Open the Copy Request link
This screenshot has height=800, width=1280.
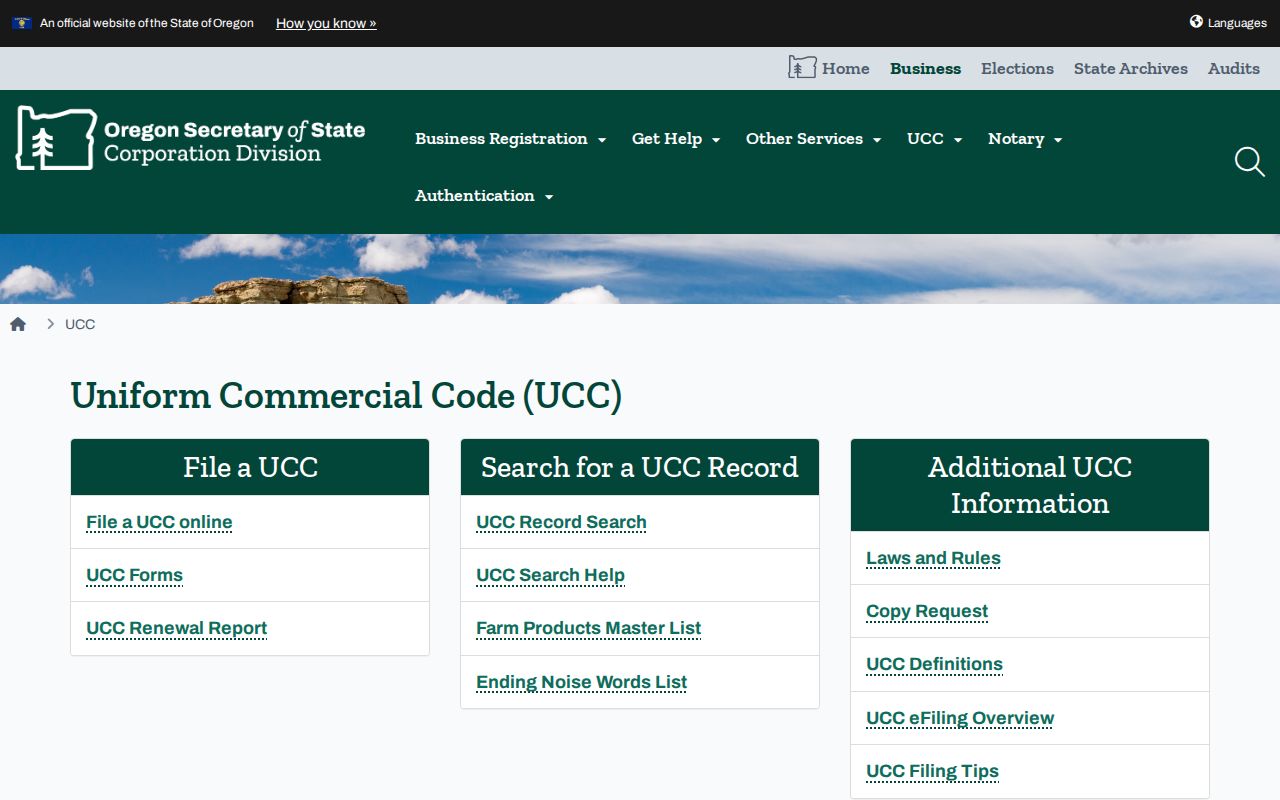pos(927,611)
